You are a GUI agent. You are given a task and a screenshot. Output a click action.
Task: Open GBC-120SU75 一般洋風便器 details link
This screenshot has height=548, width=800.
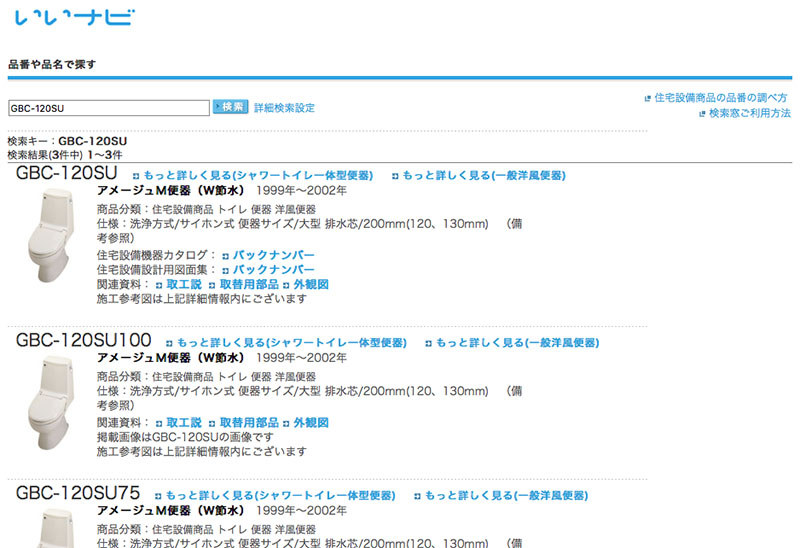tap(506, 495)
